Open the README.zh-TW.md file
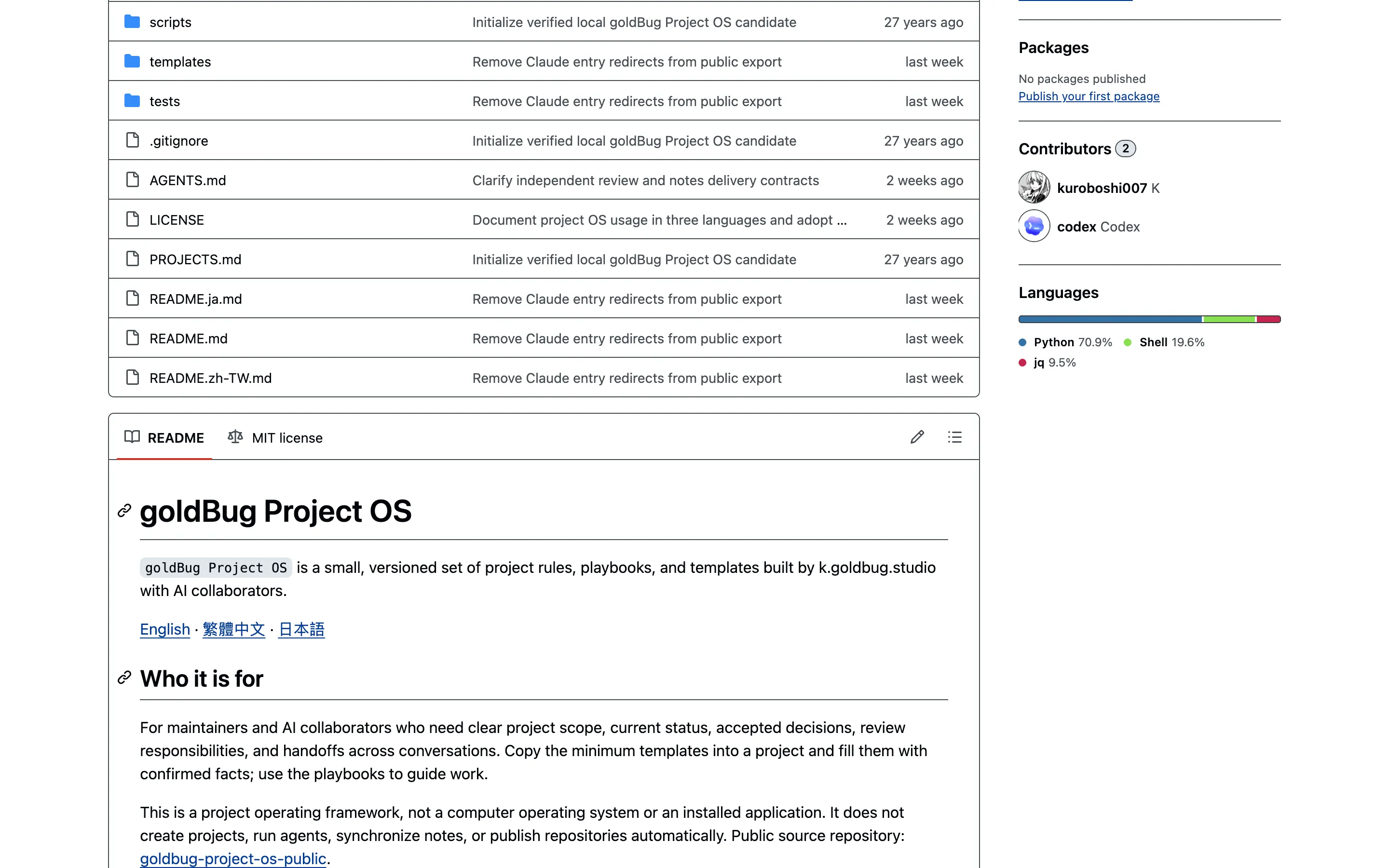 tap(211, 379)
